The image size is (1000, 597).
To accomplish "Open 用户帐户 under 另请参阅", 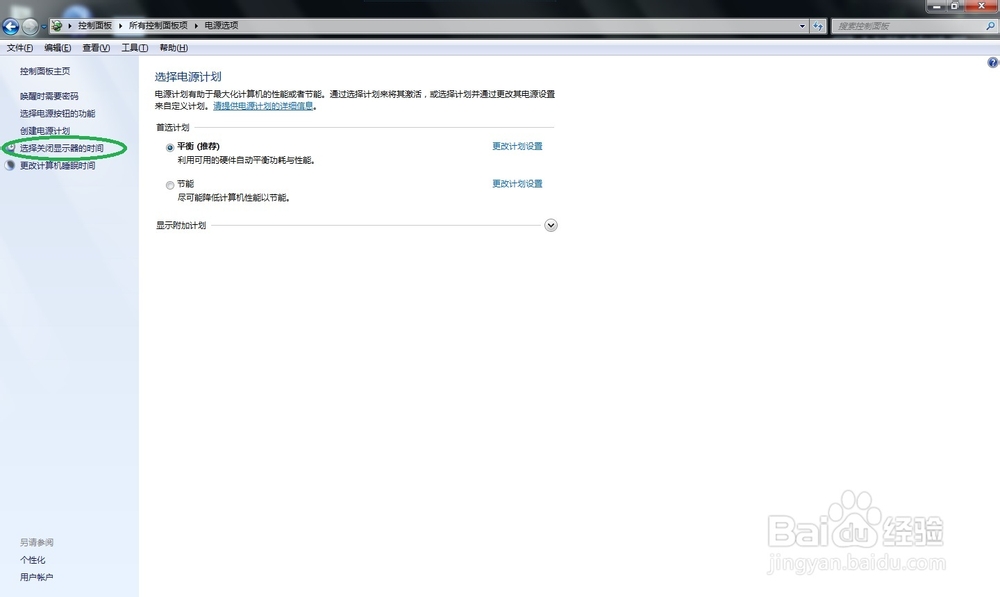I will 36,577.
